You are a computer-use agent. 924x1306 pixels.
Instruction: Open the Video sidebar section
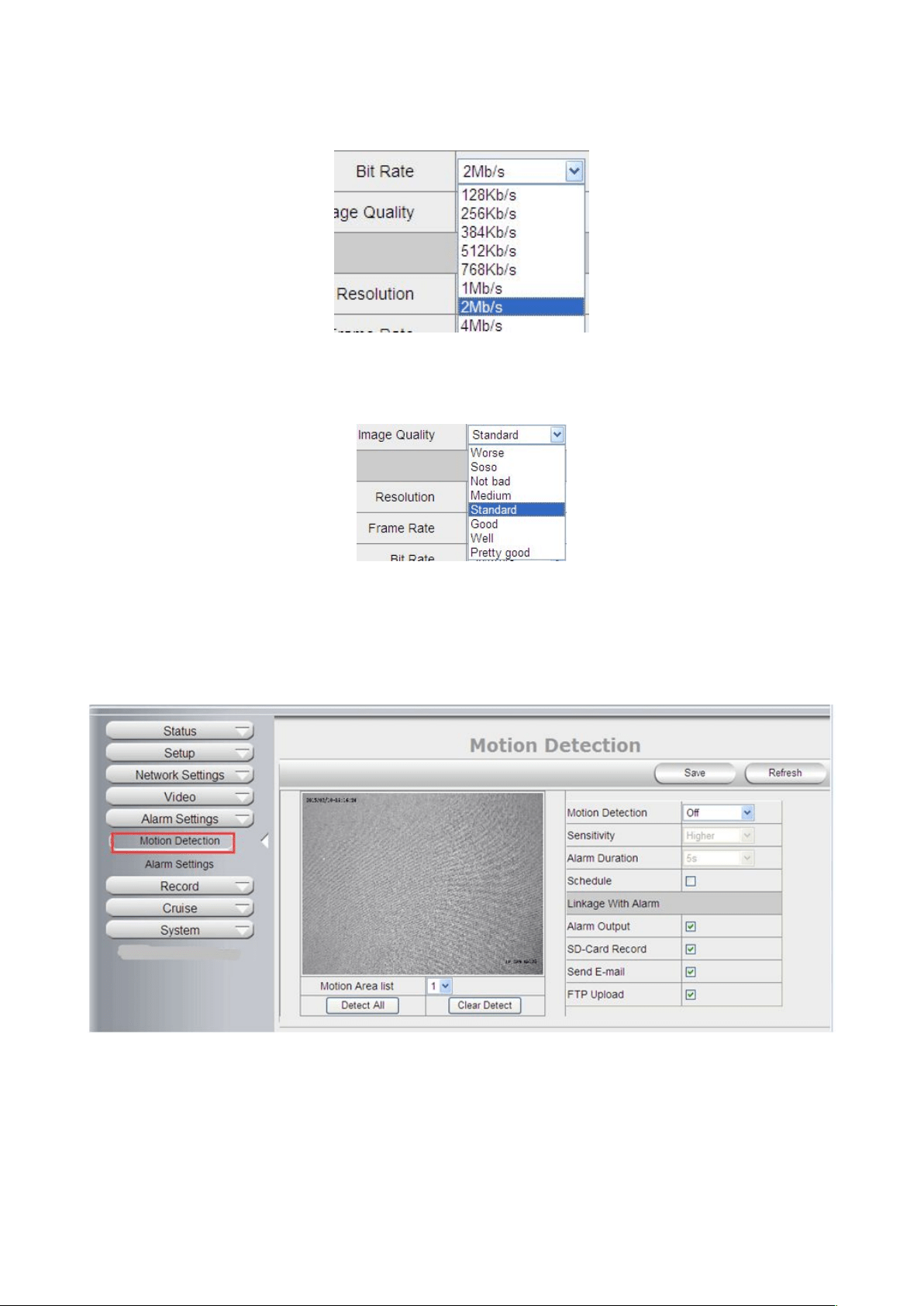tap(180, 797)
